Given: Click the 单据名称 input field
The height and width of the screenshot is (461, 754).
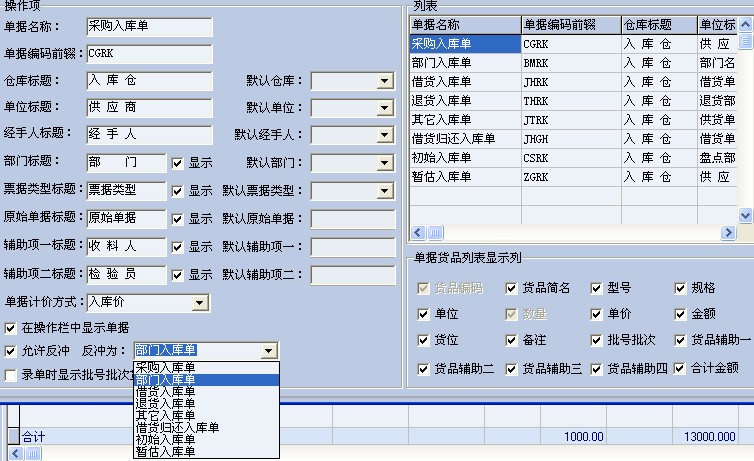Looking at the screenshot, I should pos(149,27).
